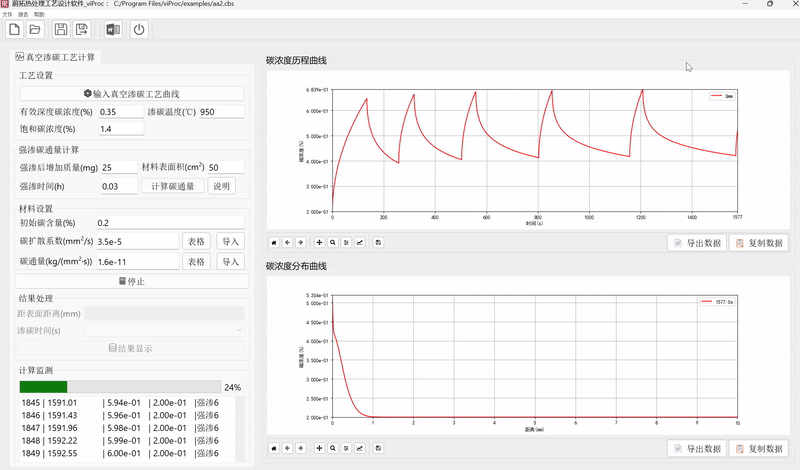Viewport: 800px width, 470px height.
Task: Click the Open Folder toolbar icon
Action: coord(37,30)
